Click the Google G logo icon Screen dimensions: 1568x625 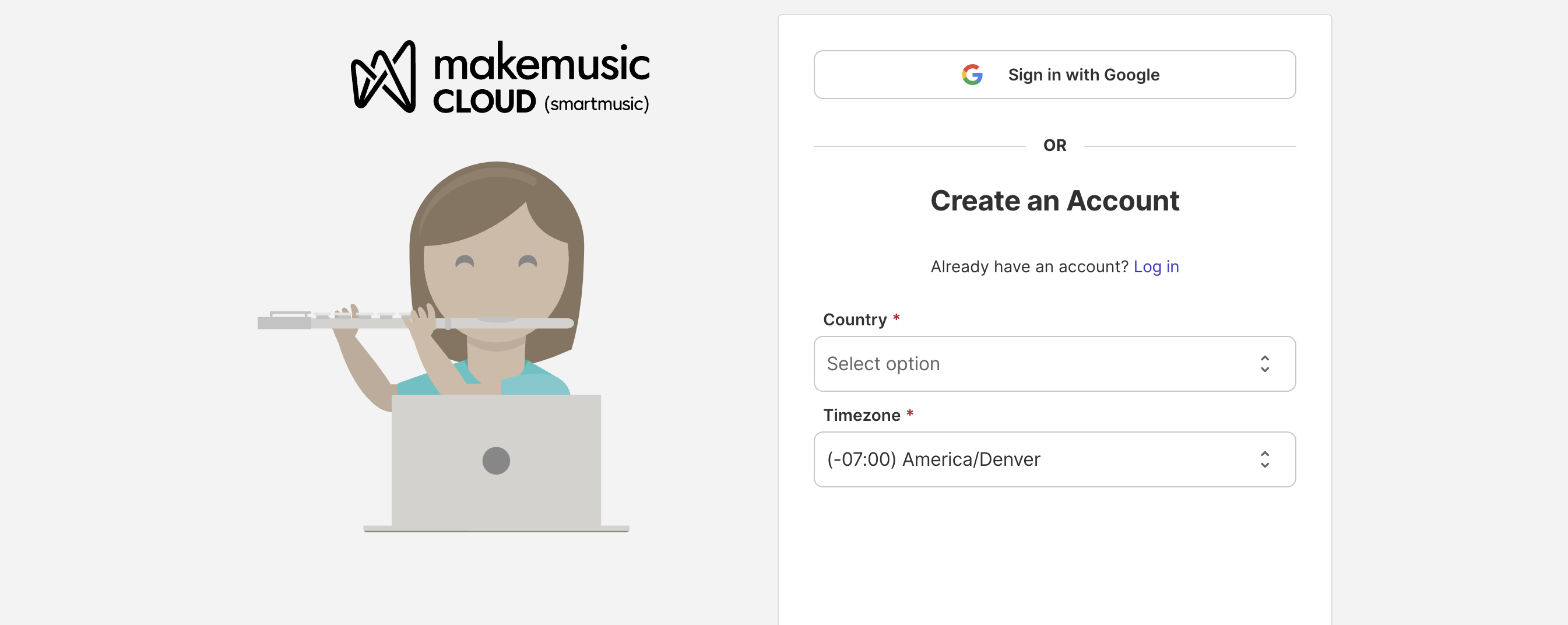[x=972, y=75]
